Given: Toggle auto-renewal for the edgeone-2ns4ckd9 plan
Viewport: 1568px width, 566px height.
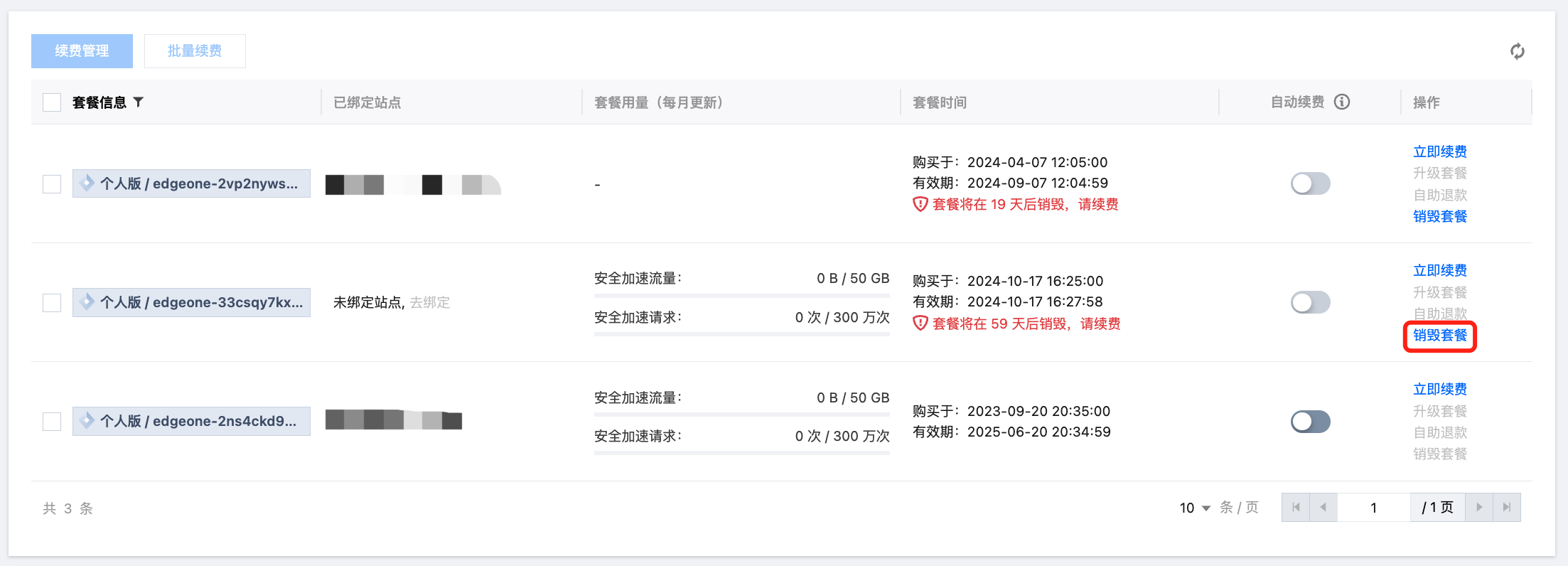Looking at the screenshot, I should pos(1310,421).
